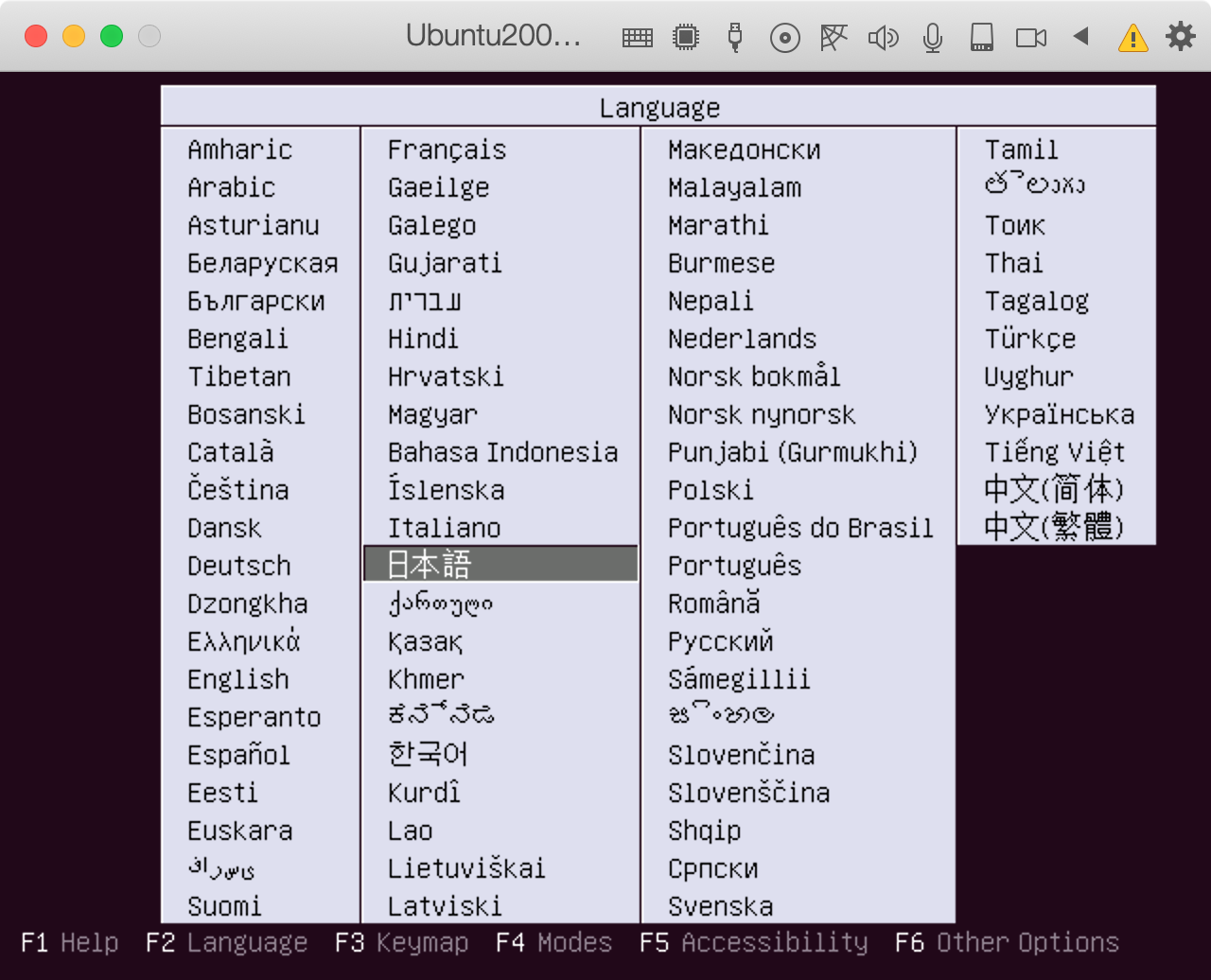1211x980 pixels.
Task: Pick Русский from the language list
Action: click(721, 641)
